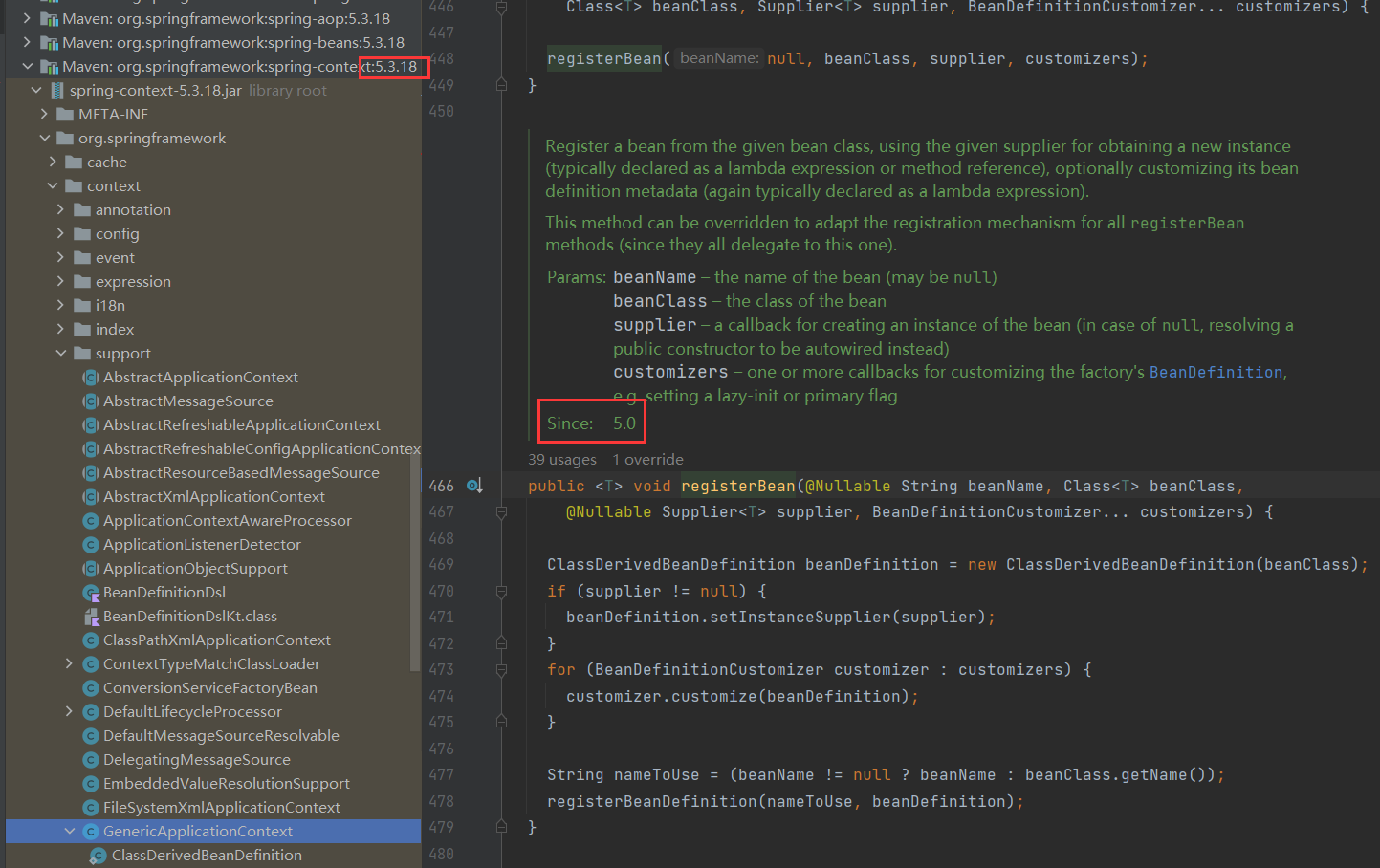Image resolution: width=1380 pixels, height=868 pixels.
Task: Expand the i18n package arrow
Action: (61, 305)
